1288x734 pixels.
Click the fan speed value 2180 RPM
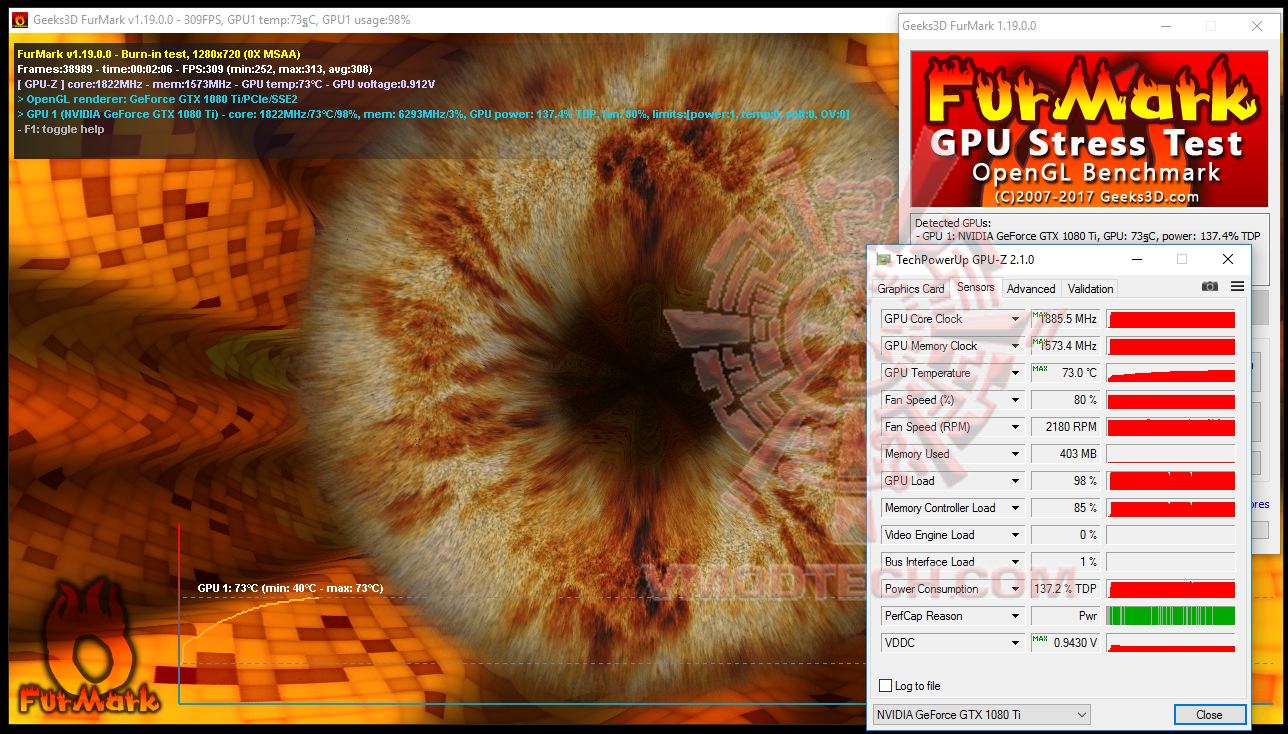(1065, 427)
